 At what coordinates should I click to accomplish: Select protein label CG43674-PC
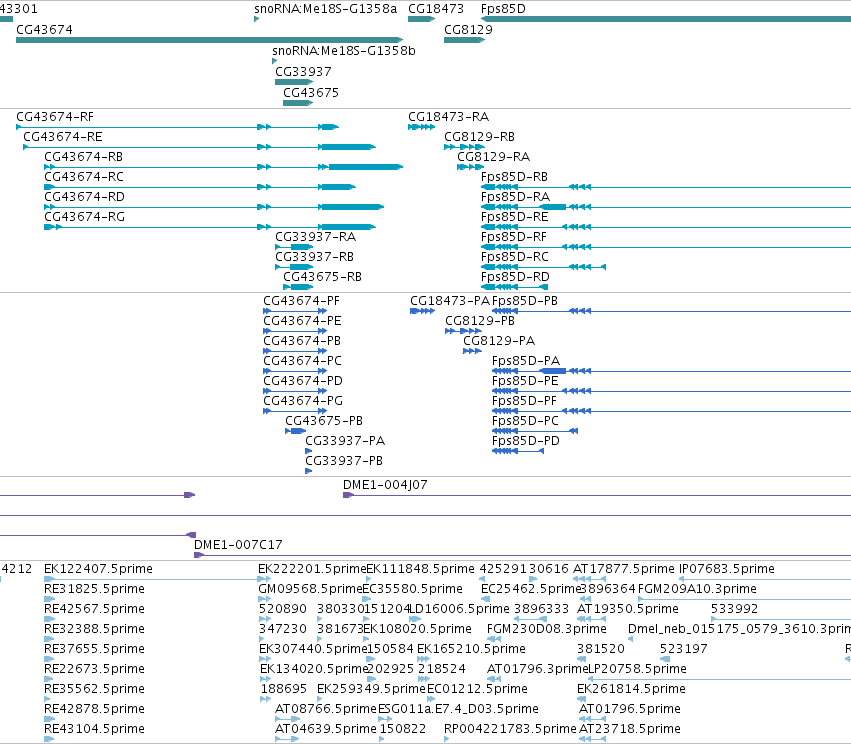click(x=302, y=361)
